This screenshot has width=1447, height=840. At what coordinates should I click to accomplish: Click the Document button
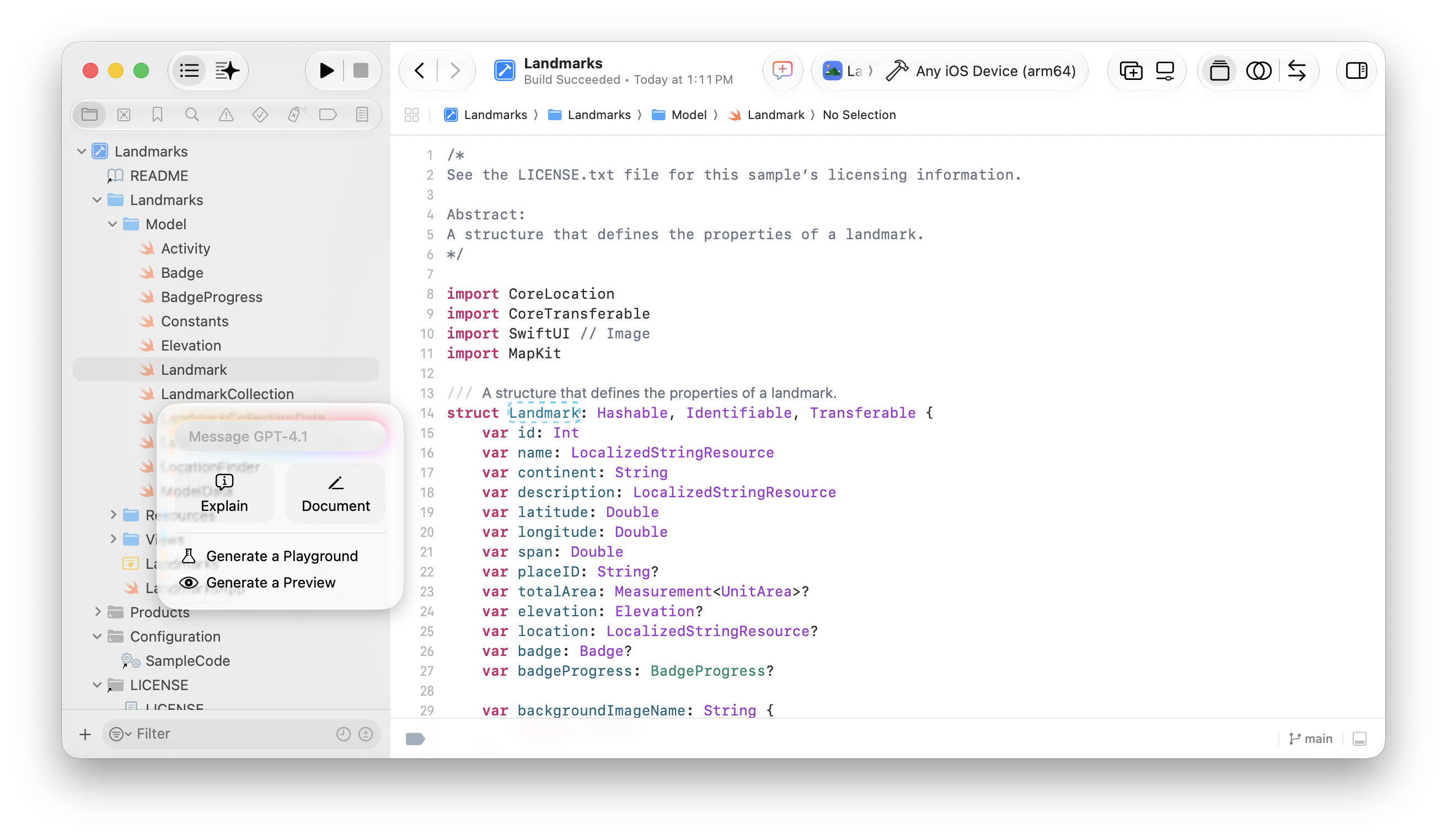(x=335, y=493)
